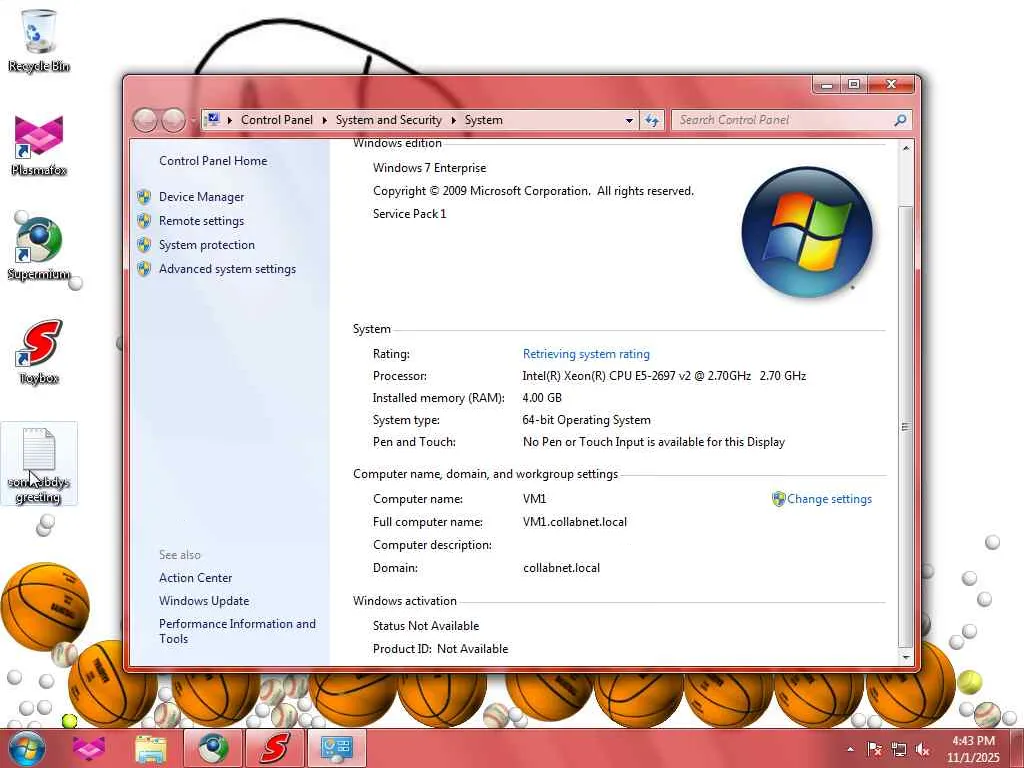The width and height of the screenshot is (1024, 768).
Task: Minimize the System window
Action: tap(827, 85)
